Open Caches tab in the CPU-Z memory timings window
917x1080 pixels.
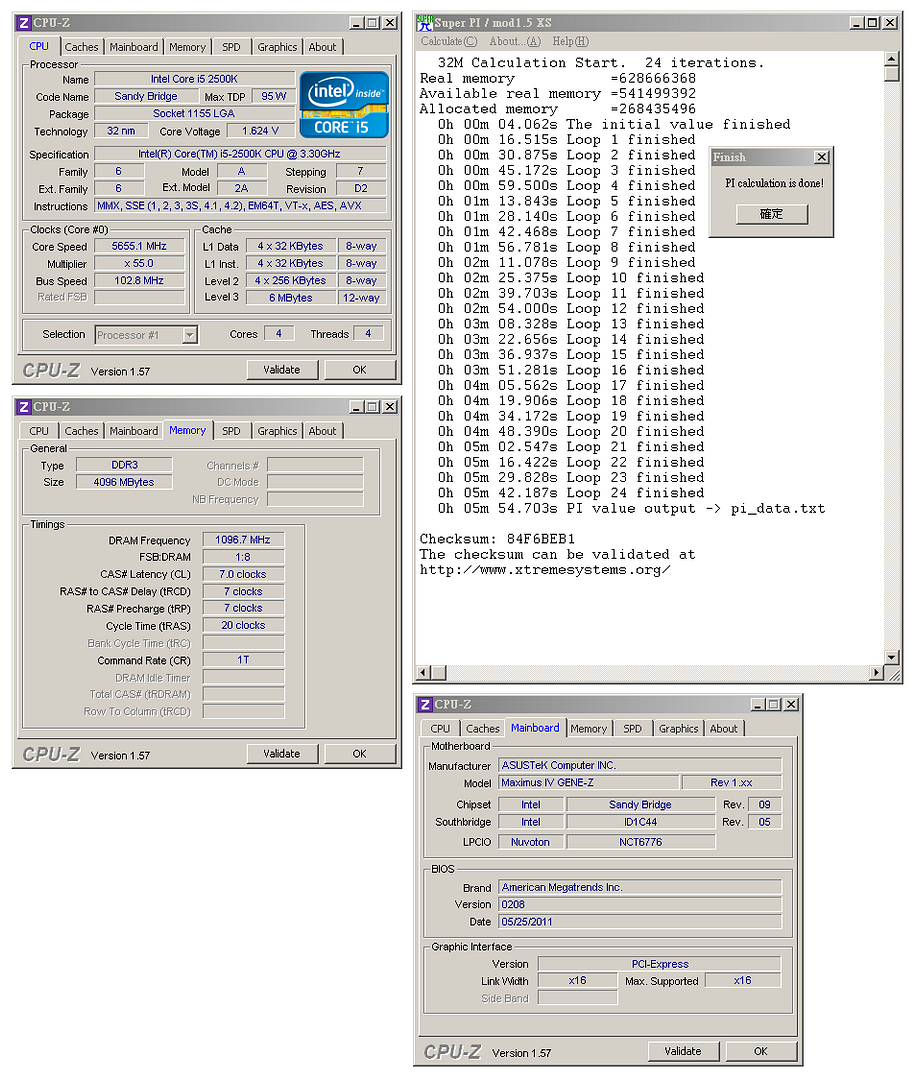pyautogui.click(x=81, y=431)
